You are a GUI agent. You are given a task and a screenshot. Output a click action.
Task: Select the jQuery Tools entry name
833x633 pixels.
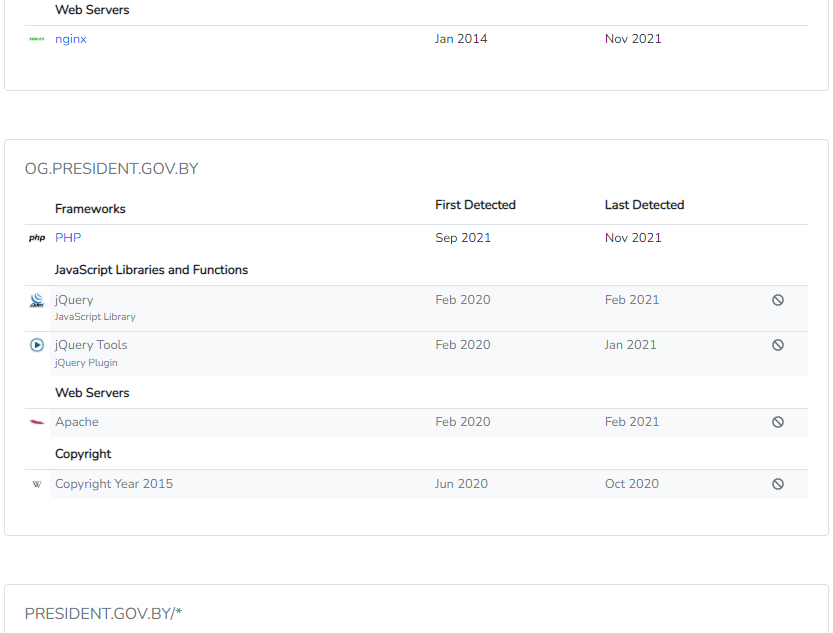click(x=91, y=345)
